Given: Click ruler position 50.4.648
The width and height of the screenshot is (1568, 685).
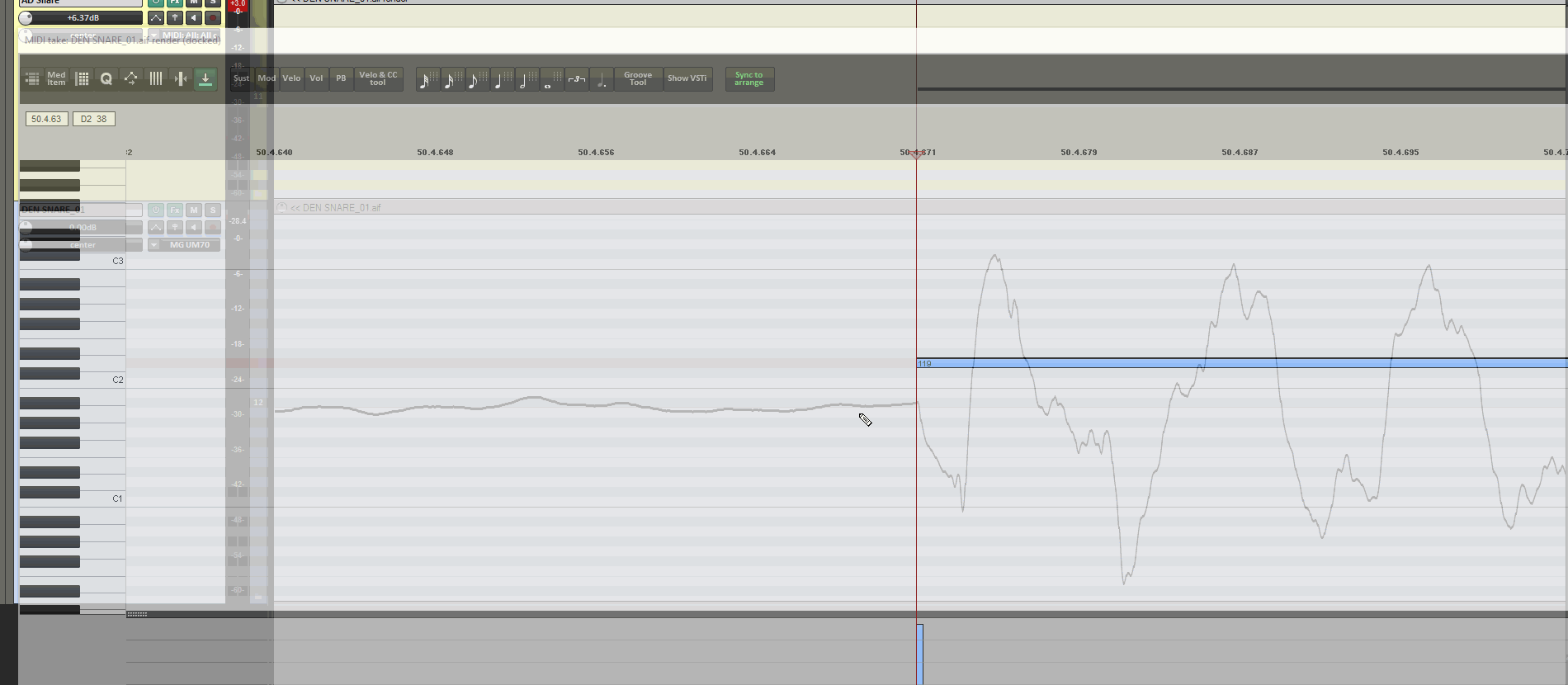Looking at the screenshot, I should [x=435, y=153].
